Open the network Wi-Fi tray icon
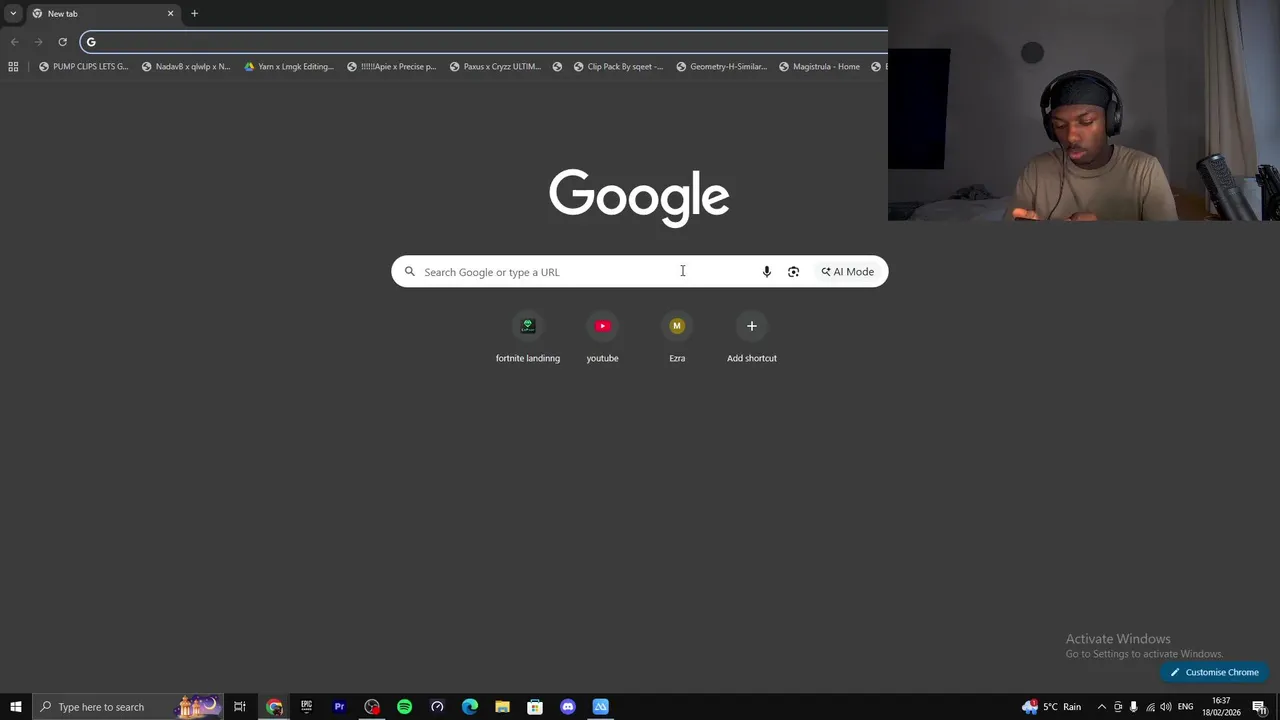Screen dimensions: 1280x720 pos(1150,707)
